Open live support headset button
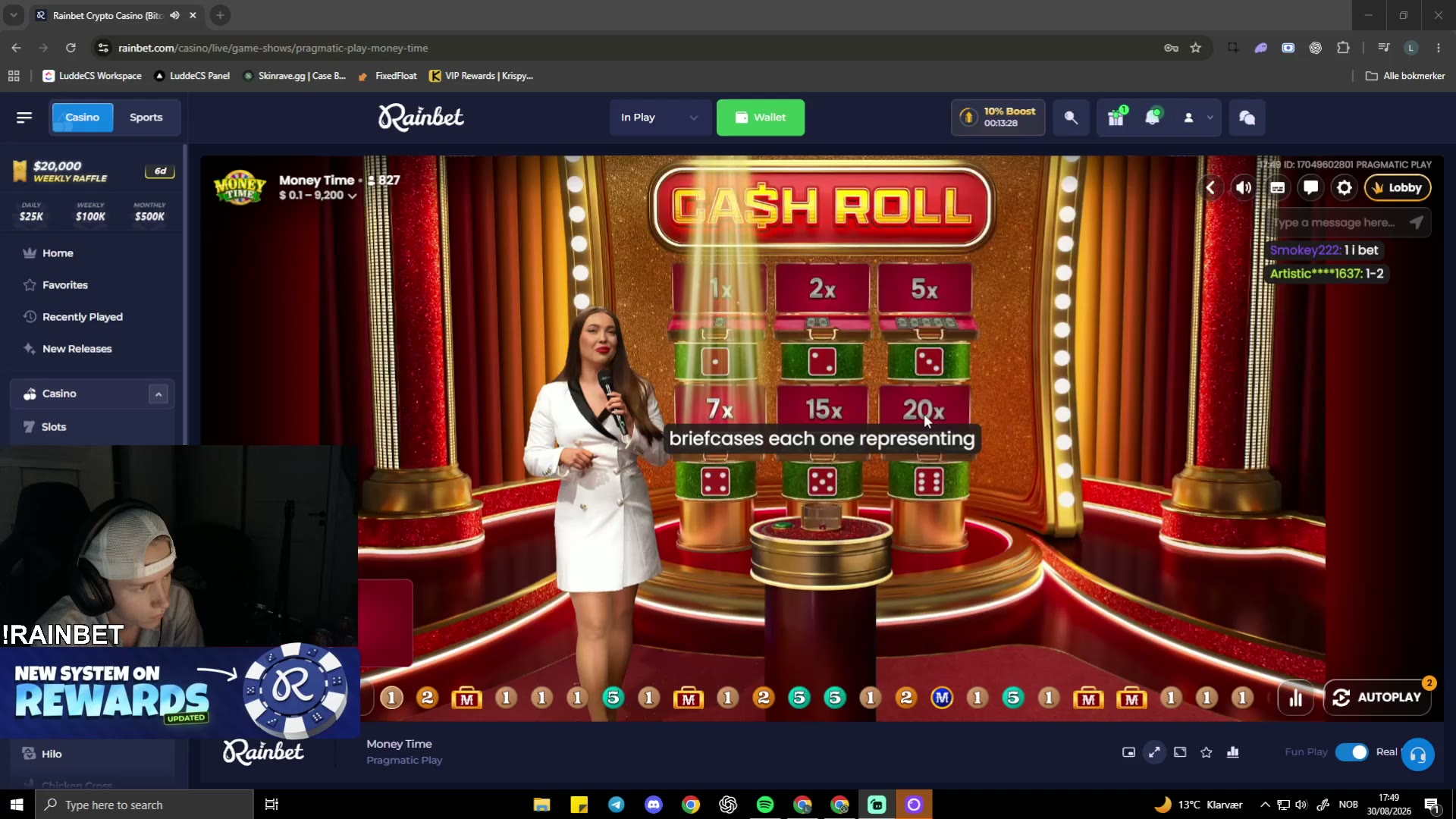The height and width of the screenshot is (819, 1456). coord(1418,755)
